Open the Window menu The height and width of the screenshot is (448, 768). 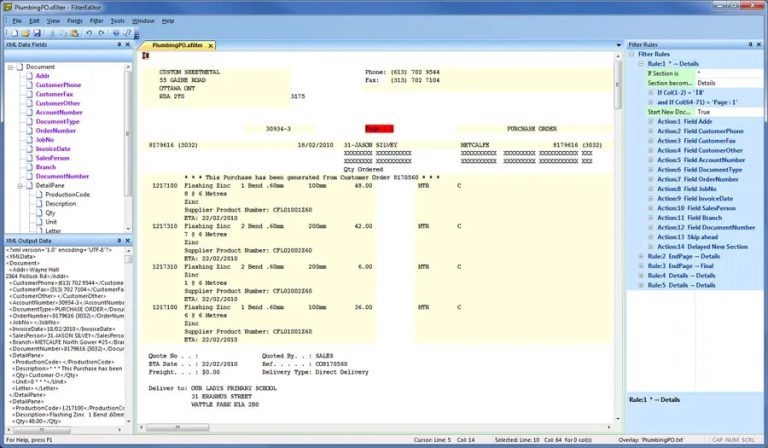click(x=143, y=21)
